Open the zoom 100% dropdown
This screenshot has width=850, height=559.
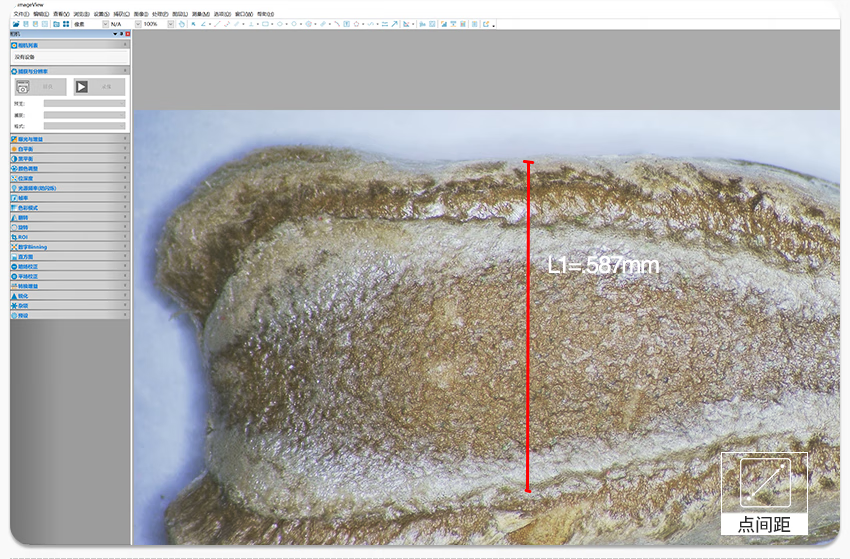[165, 24]
